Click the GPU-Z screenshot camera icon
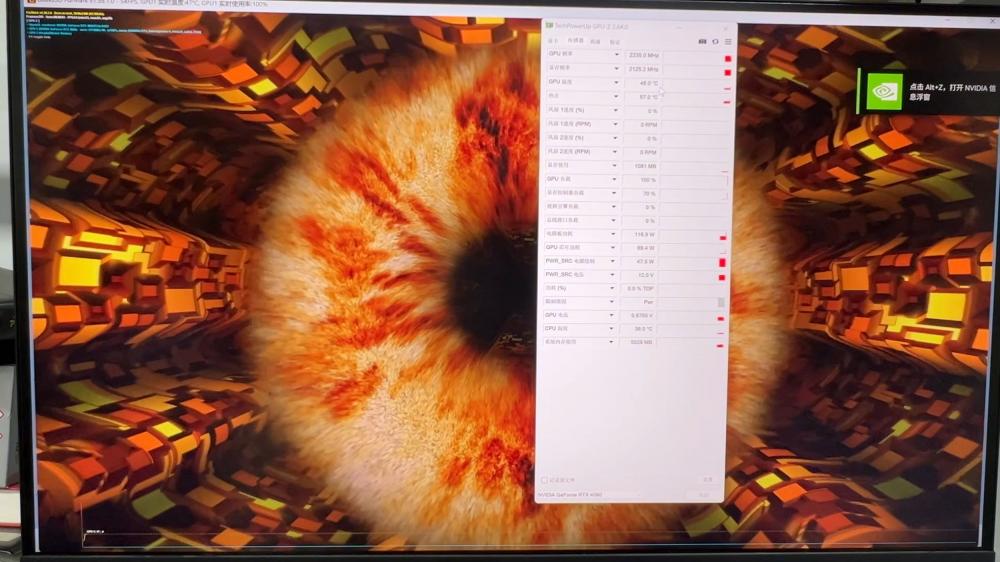The height and width of the screenshot is (562, 1000). point(703,41)
